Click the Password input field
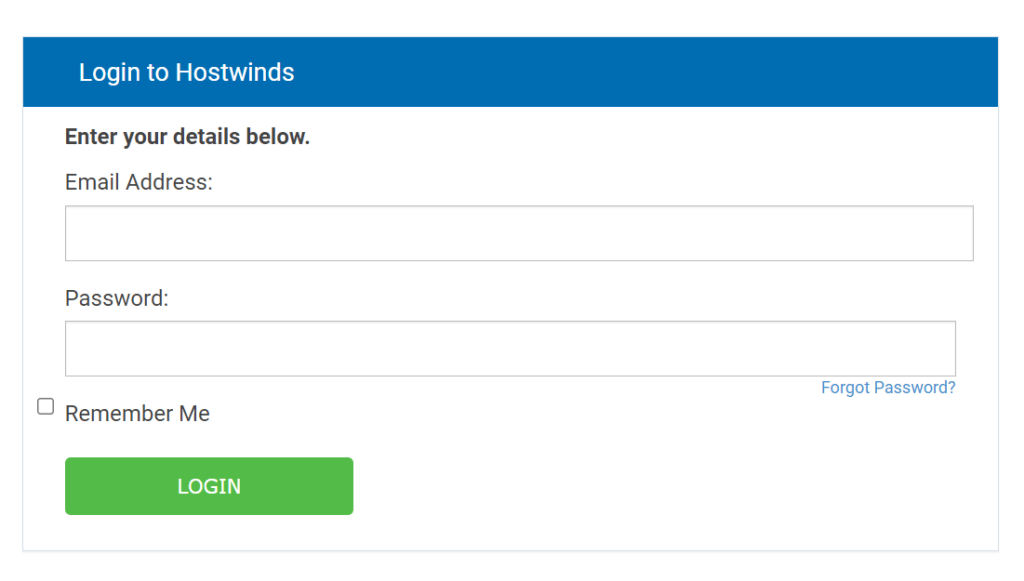 [x=510, y=348]
